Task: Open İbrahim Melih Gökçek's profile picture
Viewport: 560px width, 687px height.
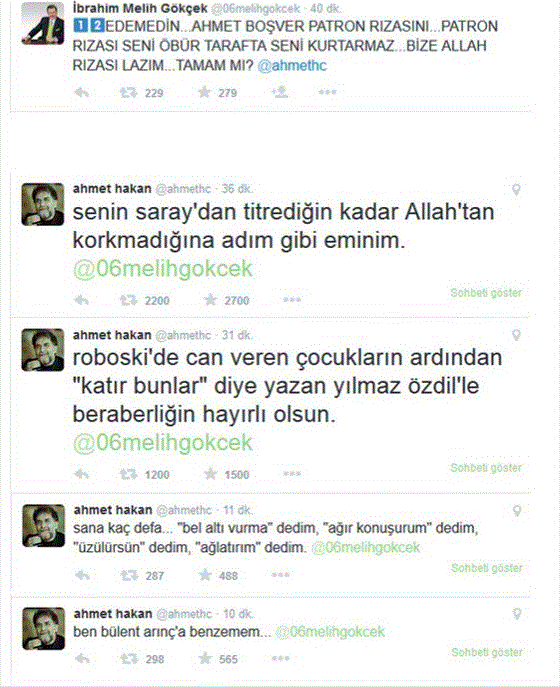Action: pyautogui.click(x=43, y=23)
